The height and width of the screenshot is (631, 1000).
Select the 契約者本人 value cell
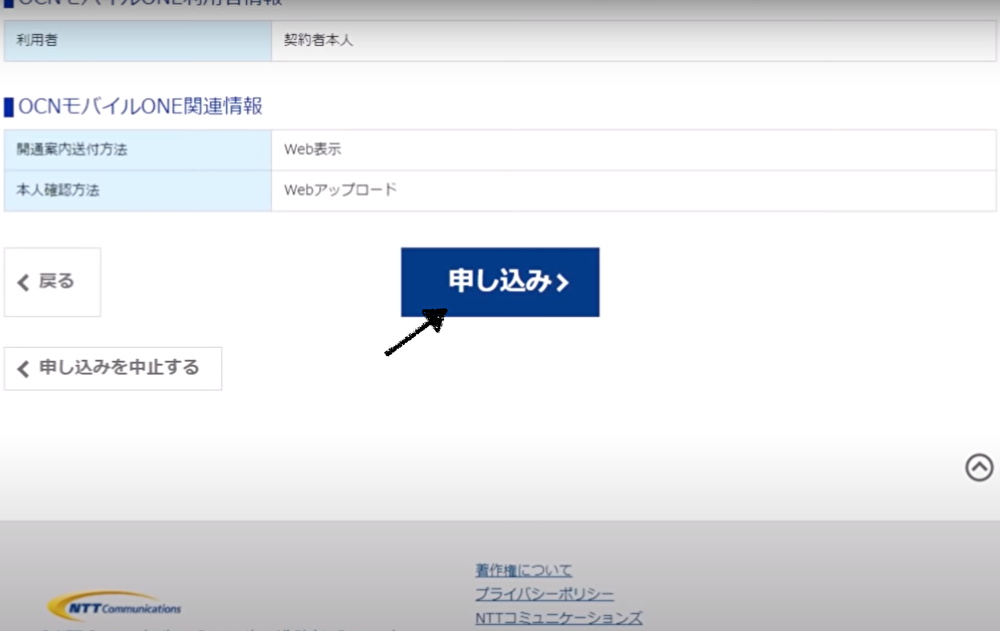(634, 41)
